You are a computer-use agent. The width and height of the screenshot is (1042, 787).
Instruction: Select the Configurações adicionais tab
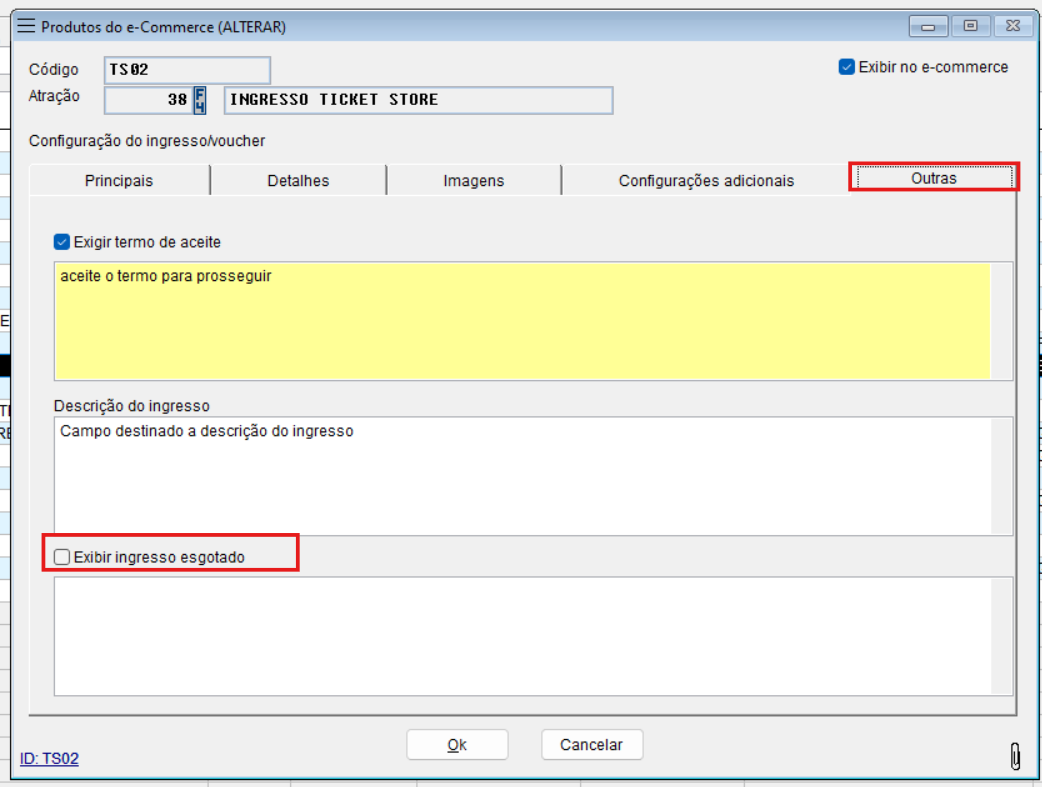pyautogui.click(x=706, y=181)
